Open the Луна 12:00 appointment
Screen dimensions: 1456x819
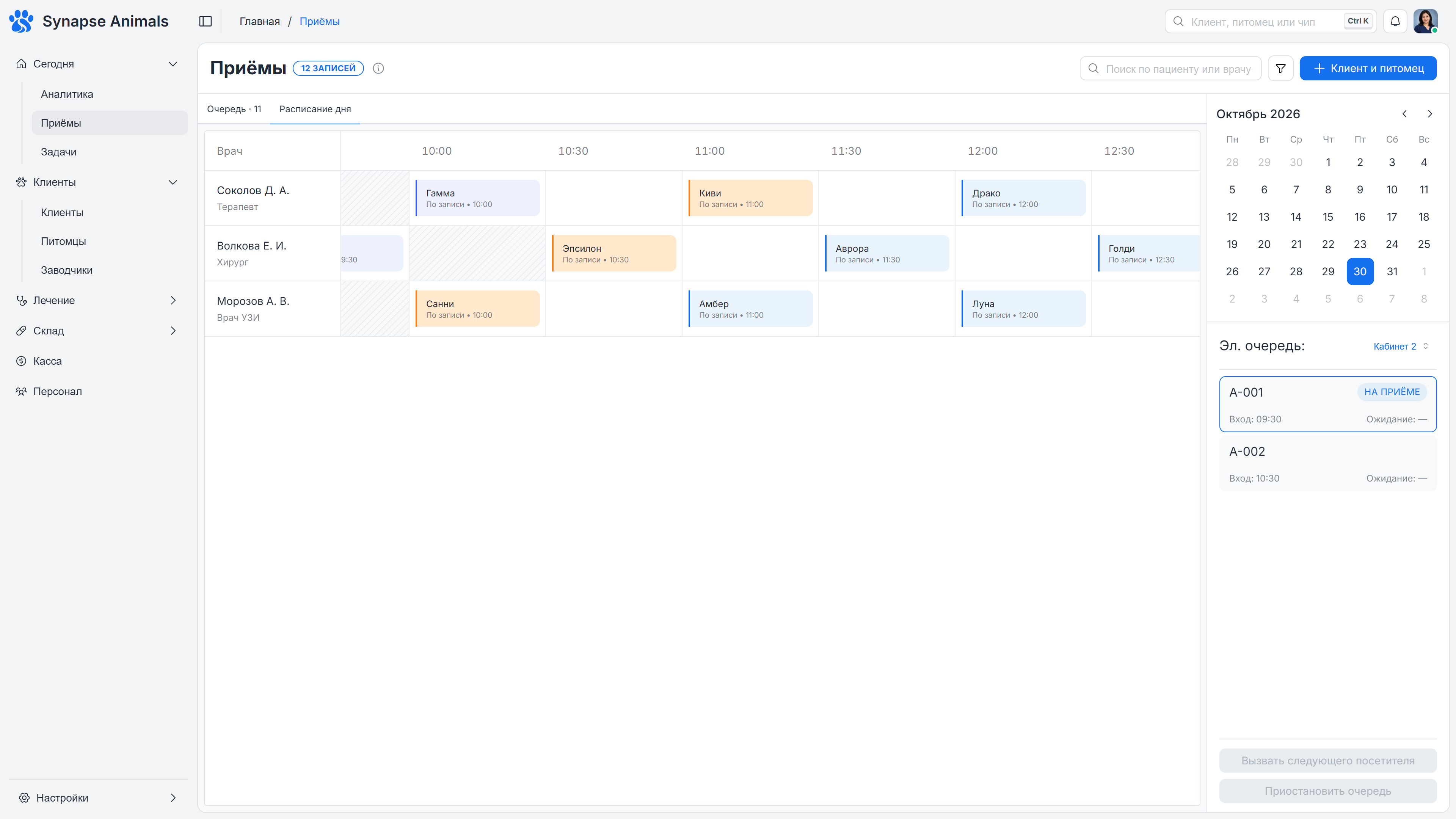(x=1024, y=309)
